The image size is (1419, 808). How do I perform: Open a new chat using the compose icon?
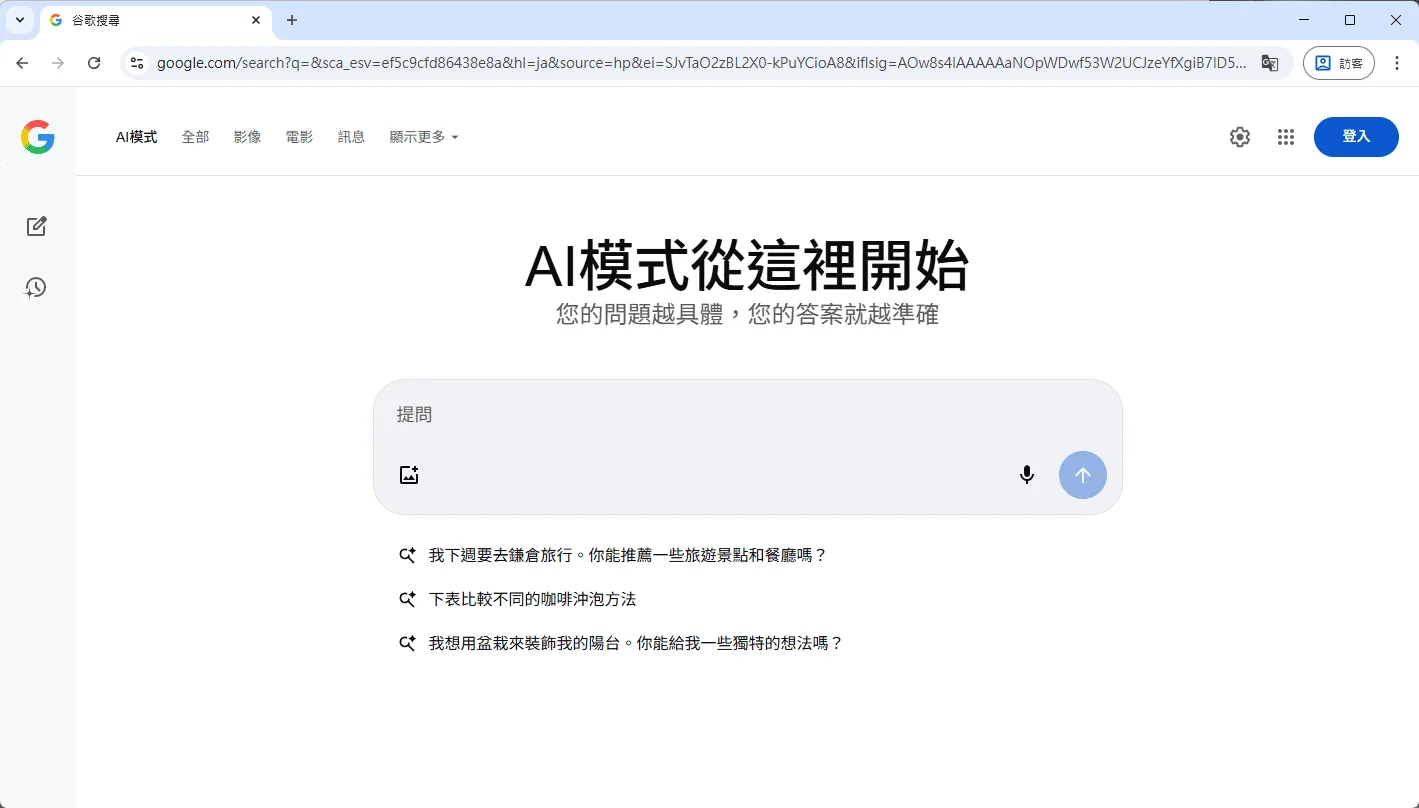click(36, 226)
